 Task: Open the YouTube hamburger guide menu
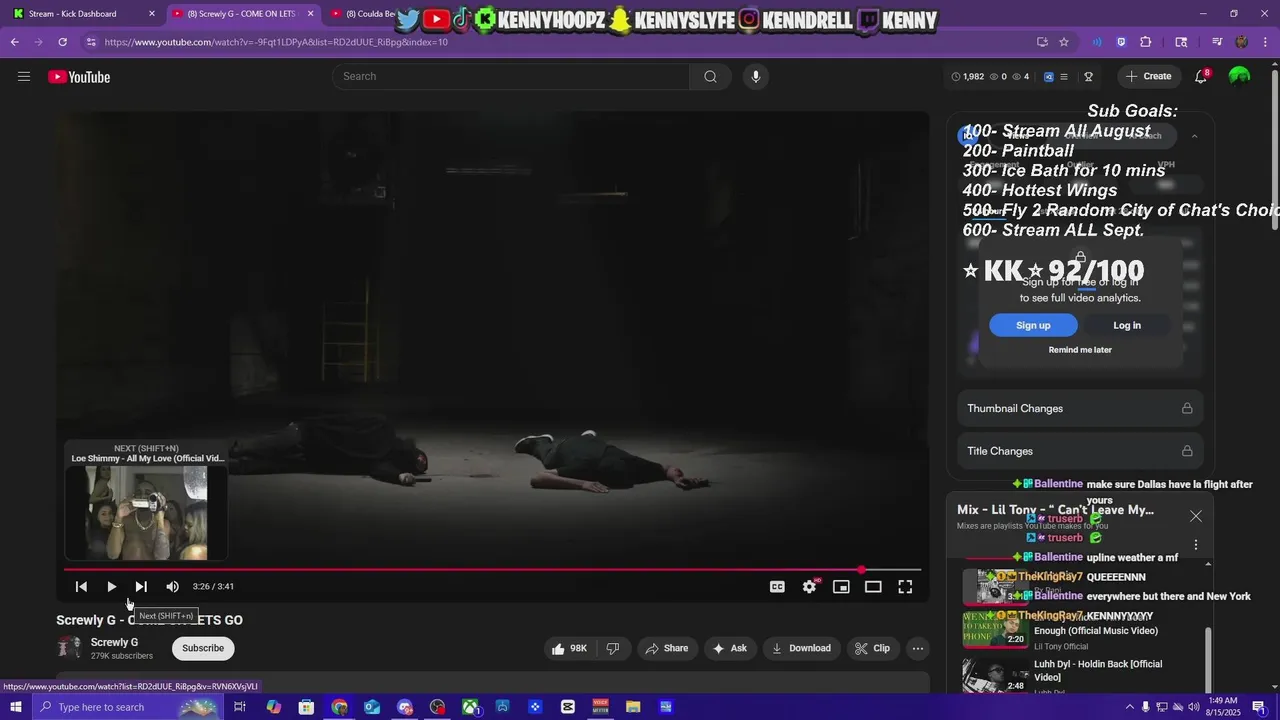click(24, 77)
